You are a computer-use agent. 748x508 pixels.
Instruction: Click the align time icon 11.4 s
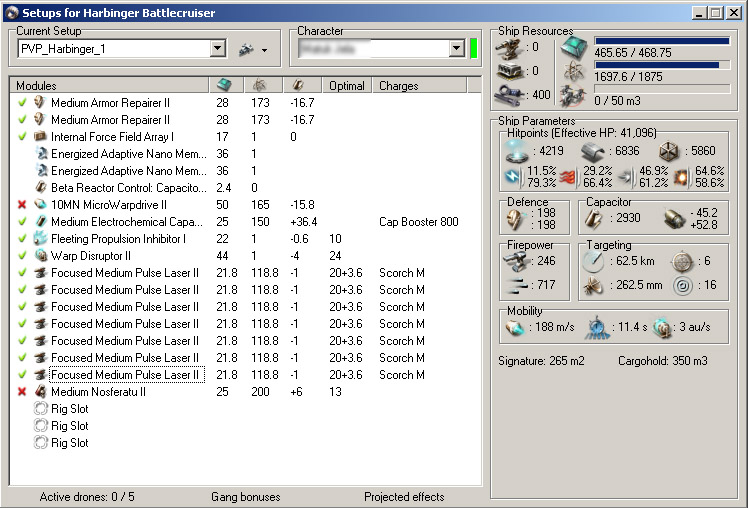(x=597, y=328)
